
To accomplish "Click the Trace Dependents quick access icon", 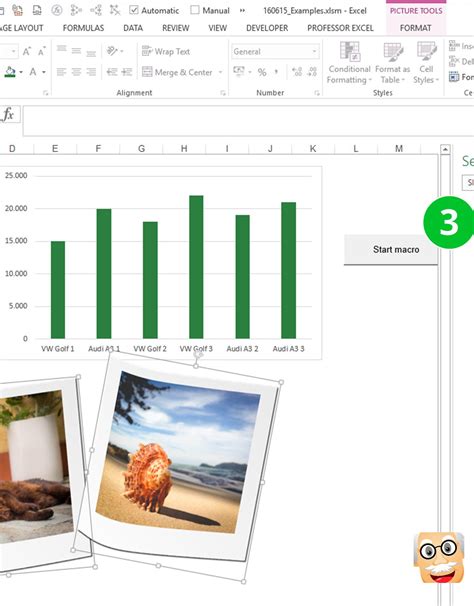I will pos(96,10).
